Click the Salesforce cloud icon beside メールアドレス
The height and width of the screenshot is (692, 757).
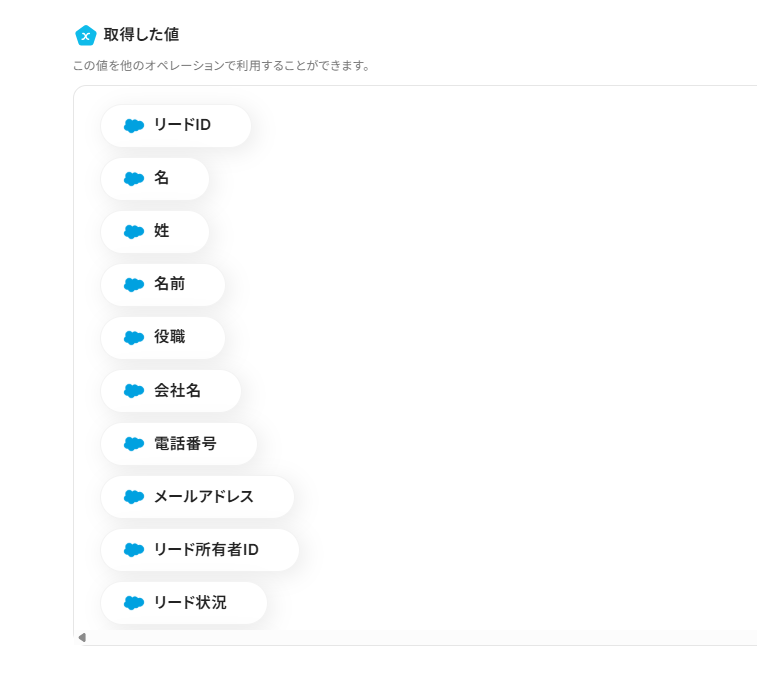[x=134, y=497]
